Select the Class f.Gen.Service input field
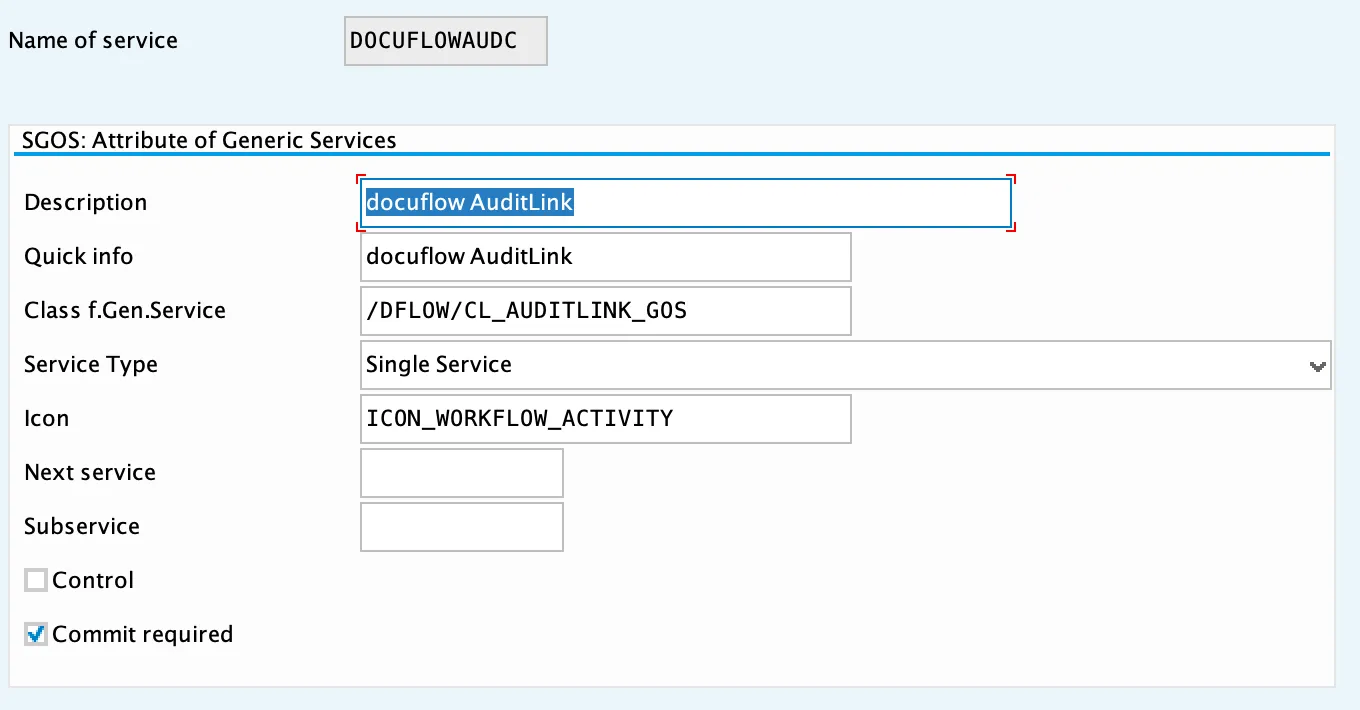The image size is (1360, 710). point(605,311)
